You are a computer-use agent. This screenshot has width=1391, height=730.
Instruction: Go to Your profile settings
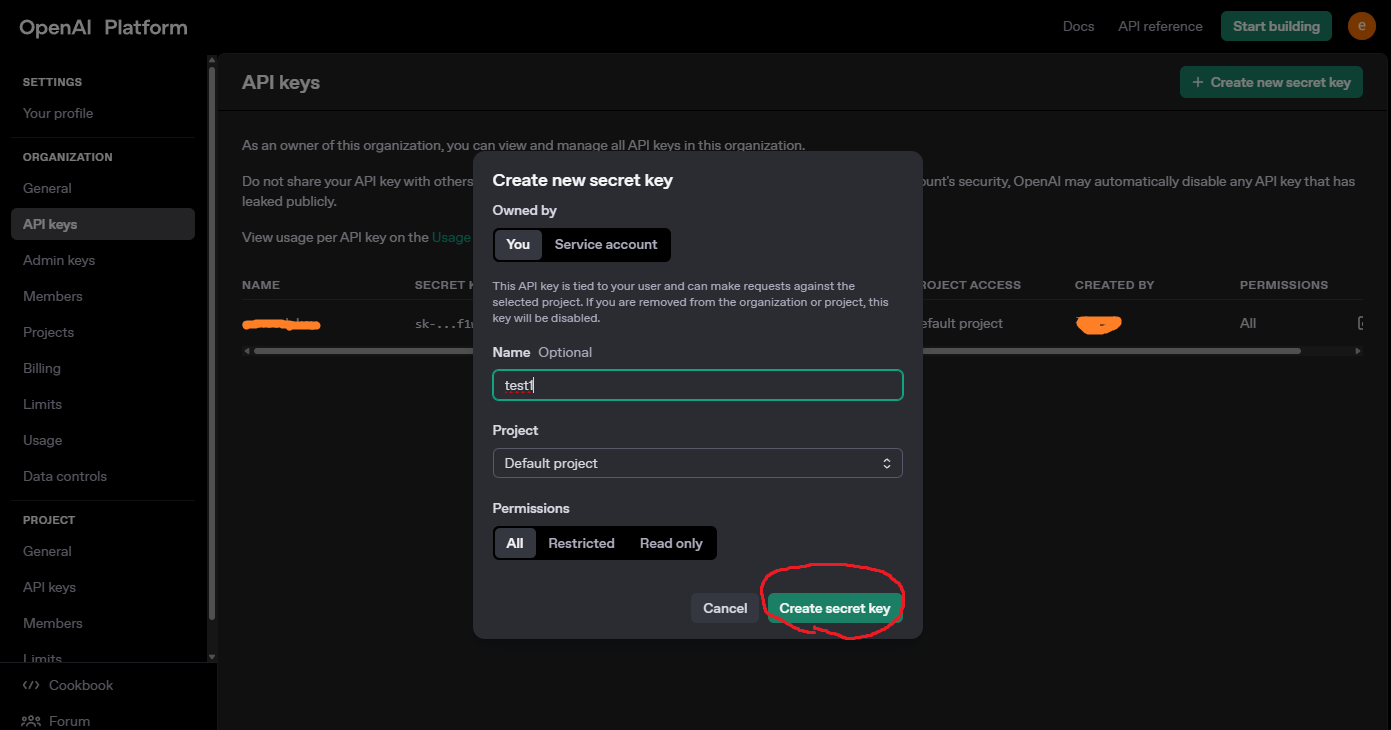pos(58,113)
